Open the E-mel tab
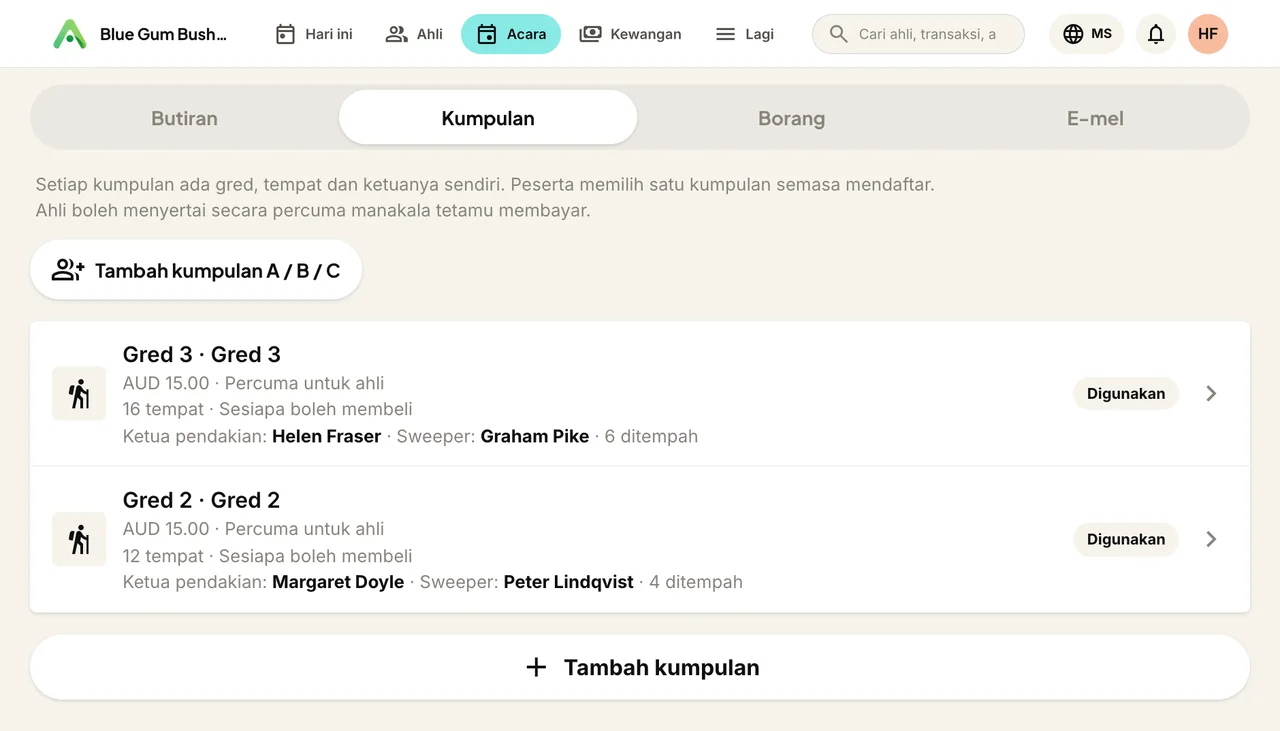Image resolution: width=1280 pixels, height=731 pixels. 1095,118
